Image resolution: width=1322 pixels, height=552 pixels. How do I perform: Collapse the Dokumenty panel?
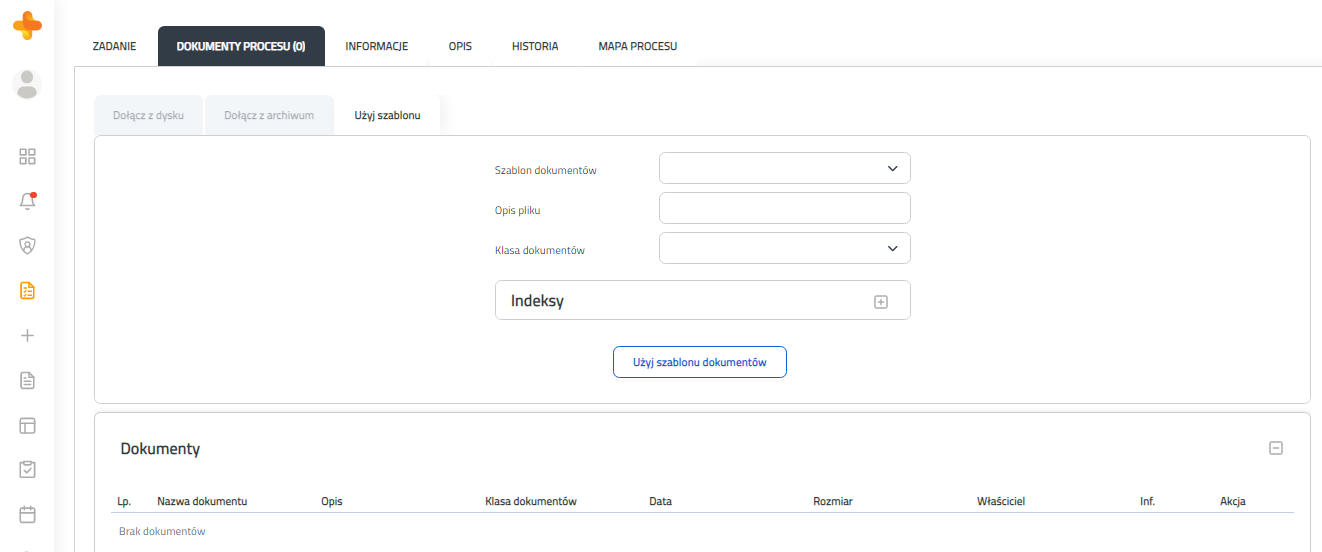pos(1276,449)
